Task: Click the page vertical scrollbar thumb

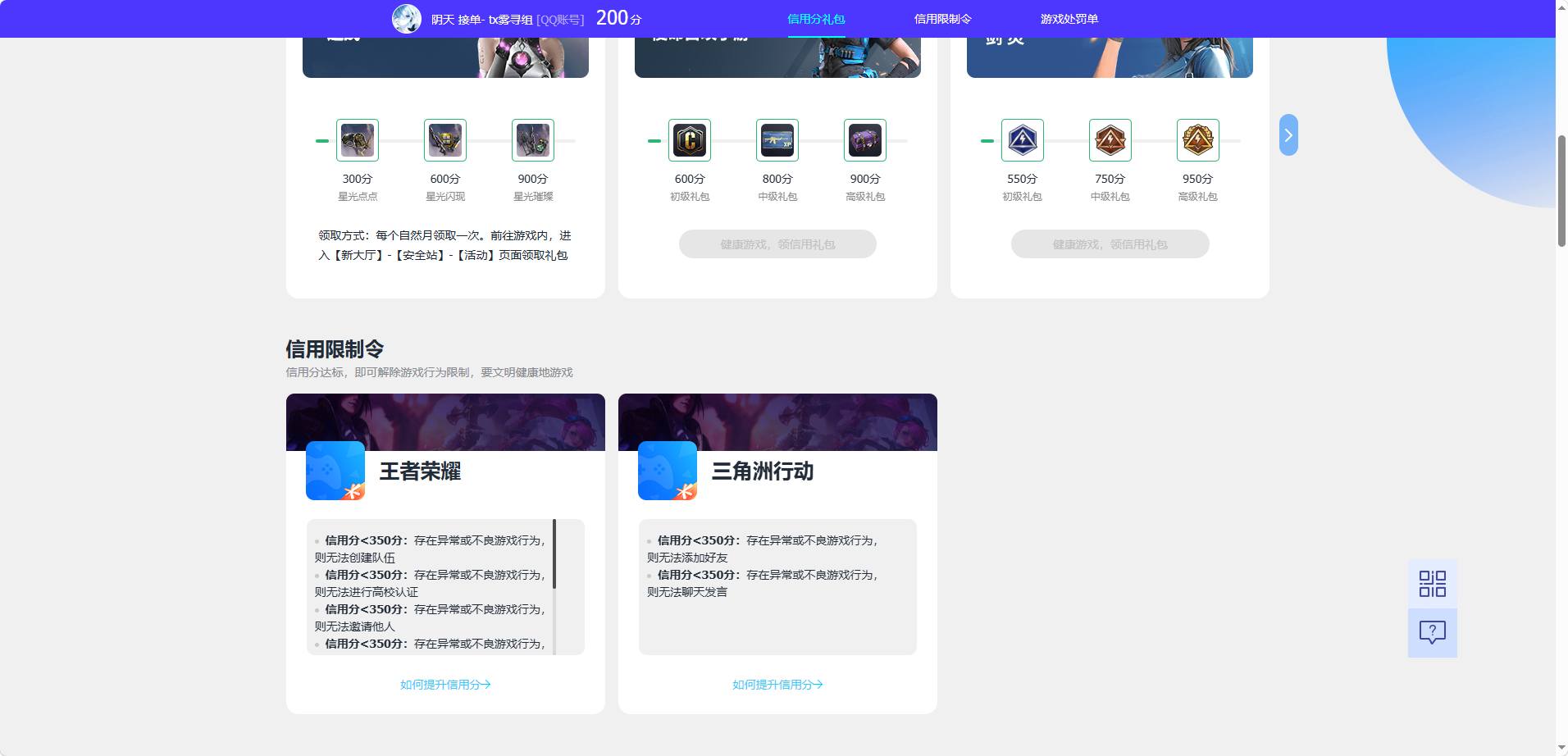Action: point(1561,190)
